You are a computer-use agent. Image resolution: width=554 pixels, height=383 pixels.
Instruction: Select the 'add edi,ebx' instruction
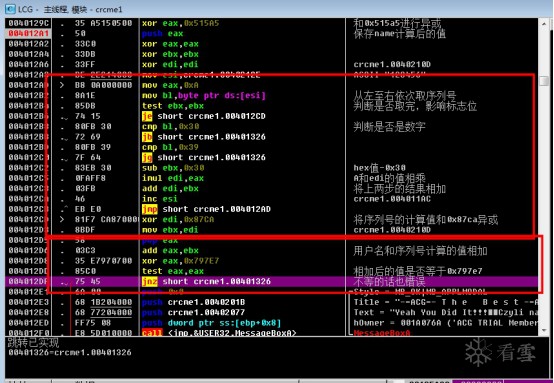coord(170,188)
